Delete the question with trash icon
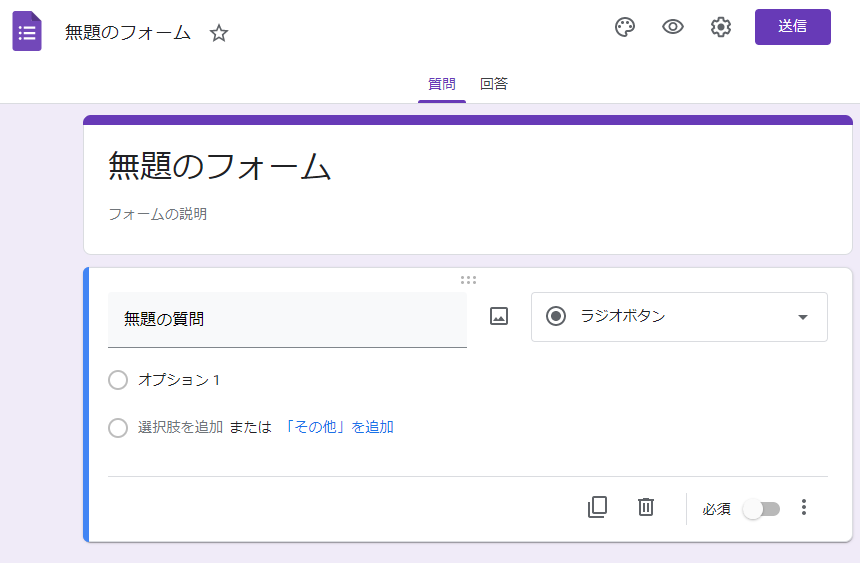The height and width of the screenshot is (563, 860). (x=646, y=507)
